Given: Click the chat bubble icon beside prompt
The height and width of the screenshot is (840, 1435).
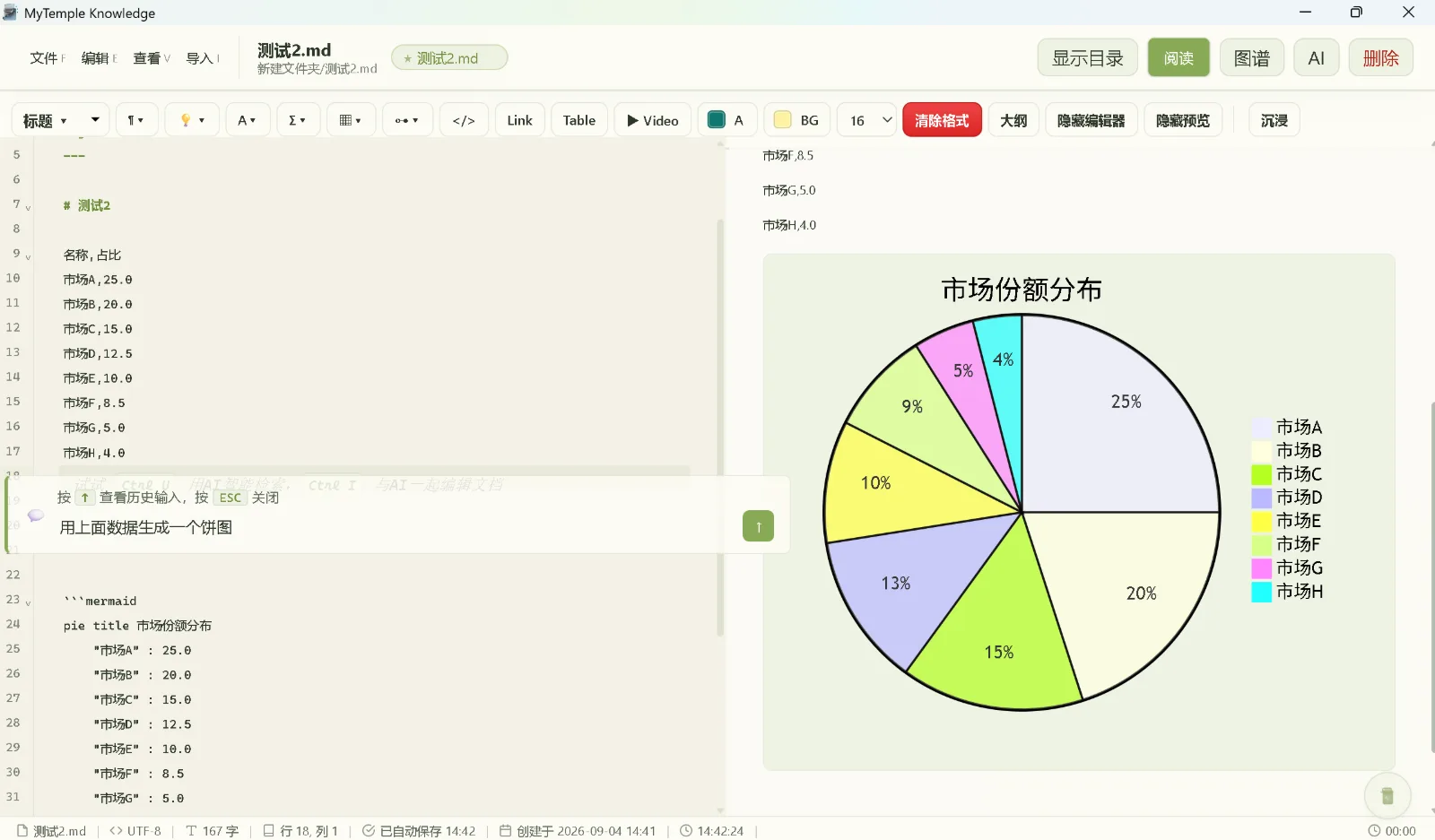Looking at the screenshot, I should 36,515.
